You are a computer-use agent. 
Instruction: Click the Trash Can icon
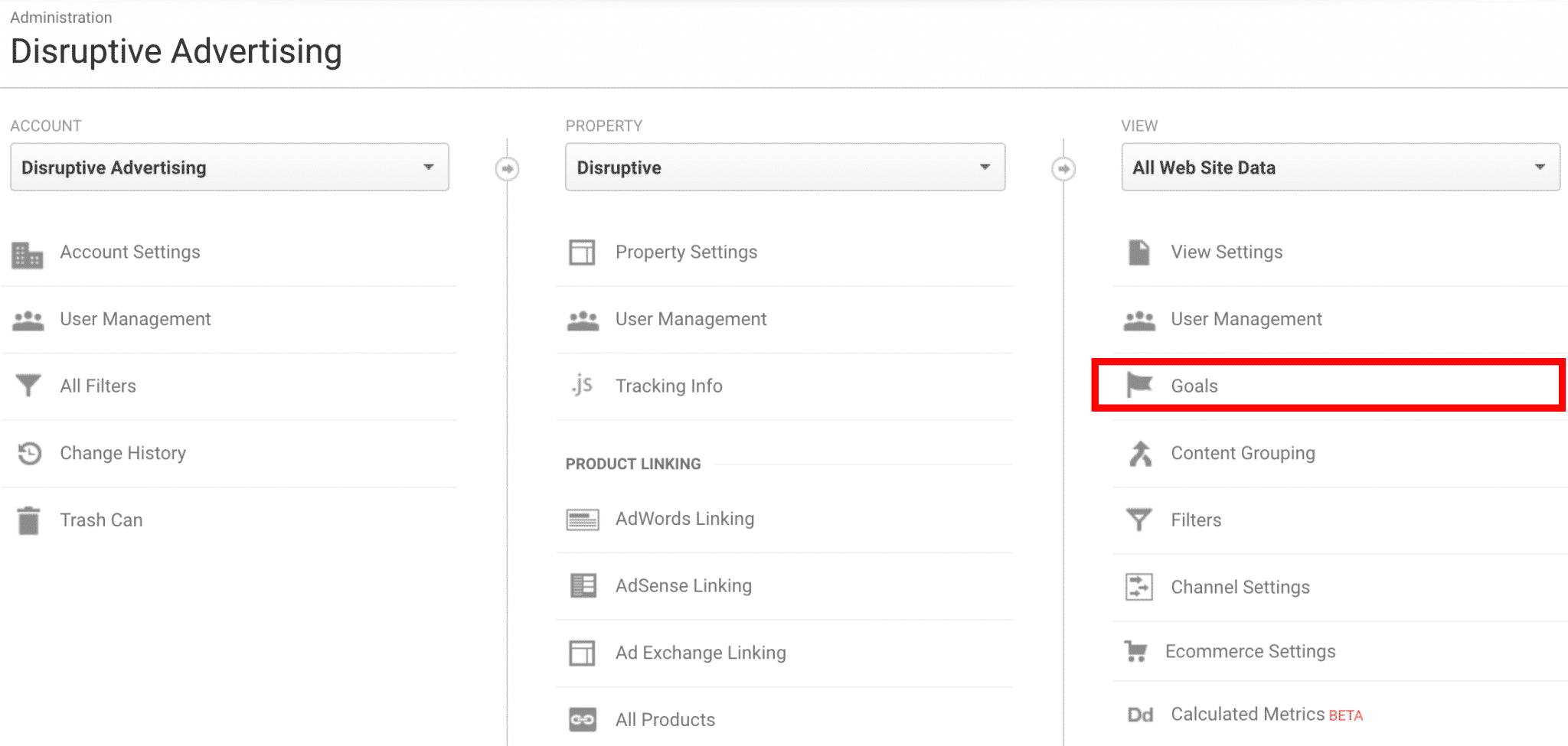pyautogui.click(x=28, y=520)
